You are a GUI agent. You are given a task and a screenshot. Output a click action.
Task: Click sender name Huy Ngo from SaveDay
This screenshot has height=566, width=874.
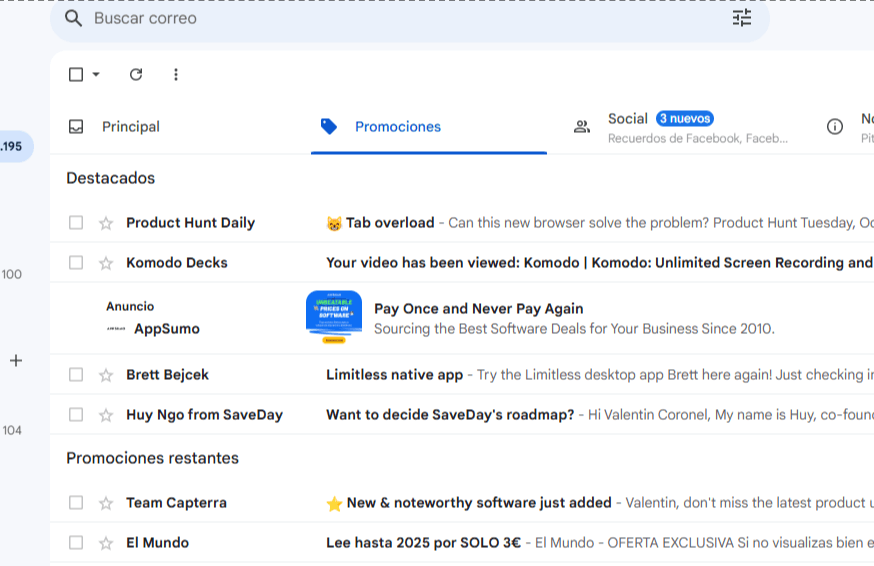(204, 415)
